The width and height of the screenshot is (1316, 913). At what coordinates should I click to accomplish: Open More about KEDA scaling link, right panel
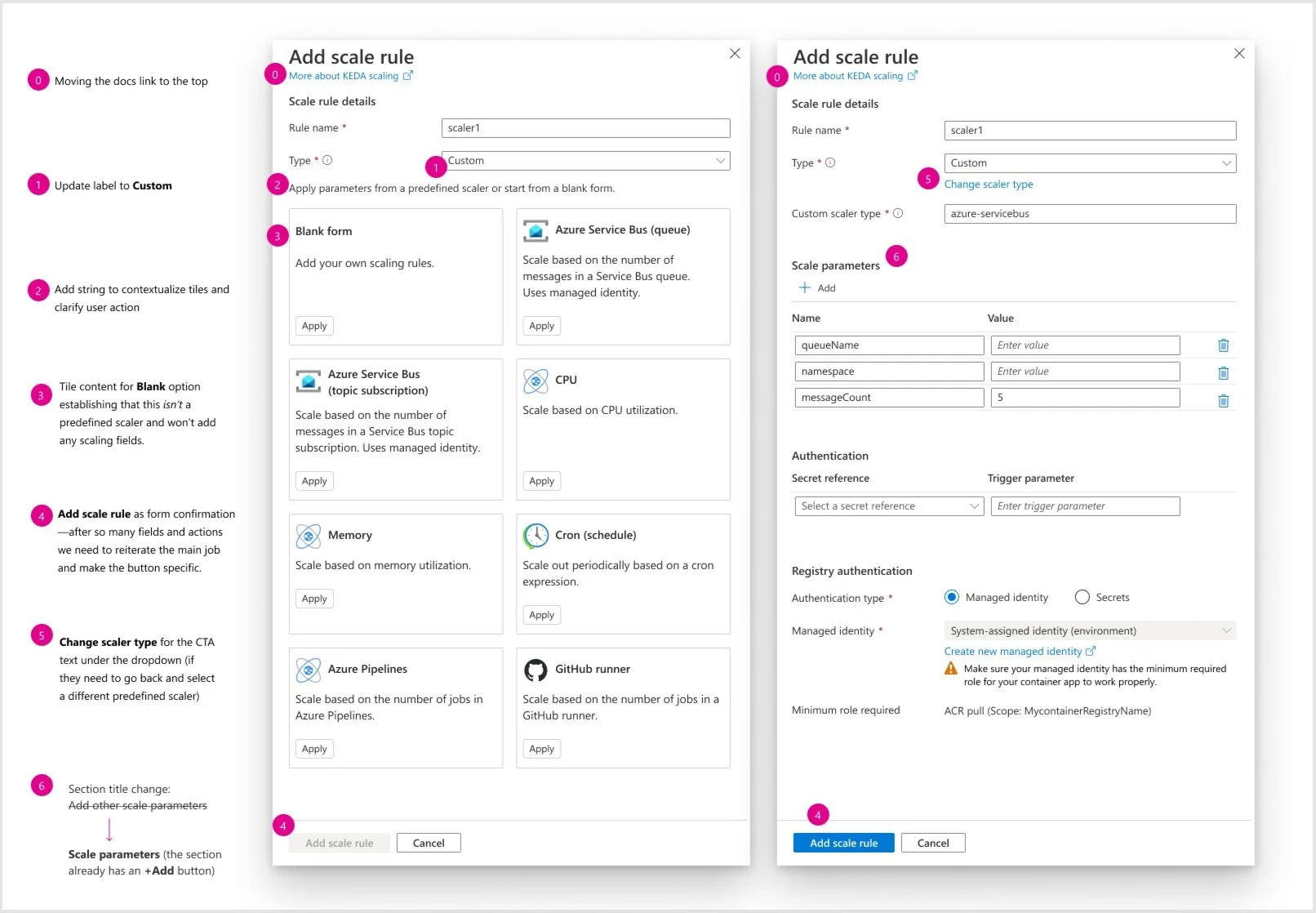[856, 76]
